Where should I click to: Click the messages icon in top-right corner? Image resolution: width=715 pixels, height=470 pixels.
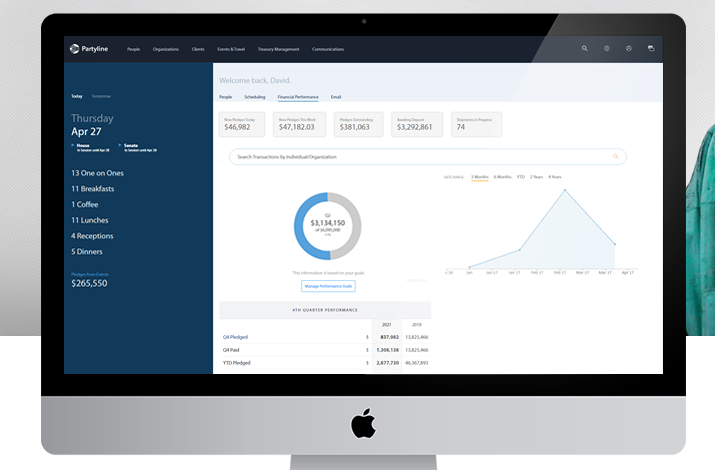point(651,48)
